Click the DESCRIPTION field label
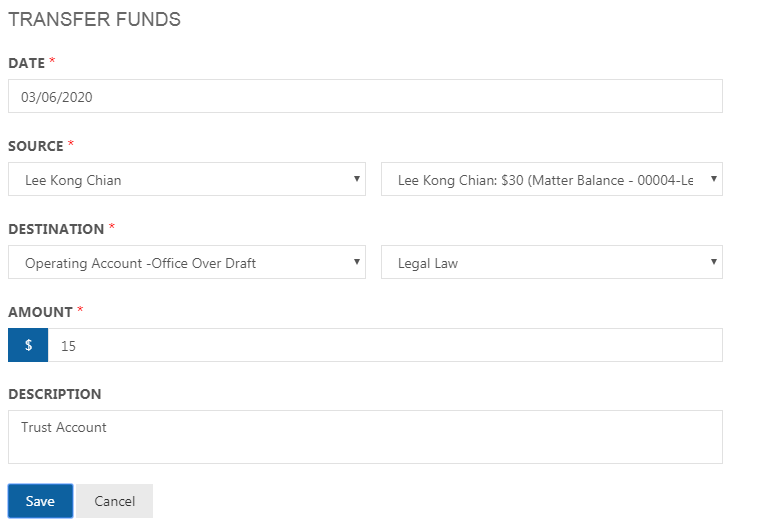The width and height of the screenshot is (773, 528). (55, 394)
